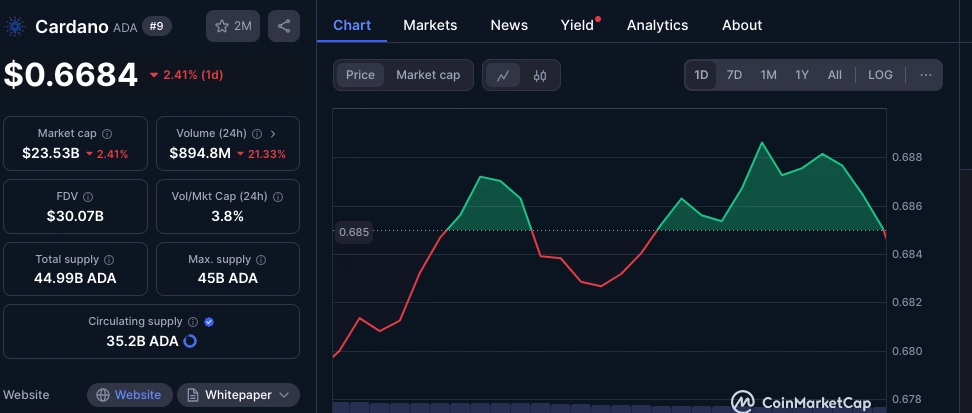Switch to line chart view icon
The image size is (972, 413).
click(x=503, y=75)
